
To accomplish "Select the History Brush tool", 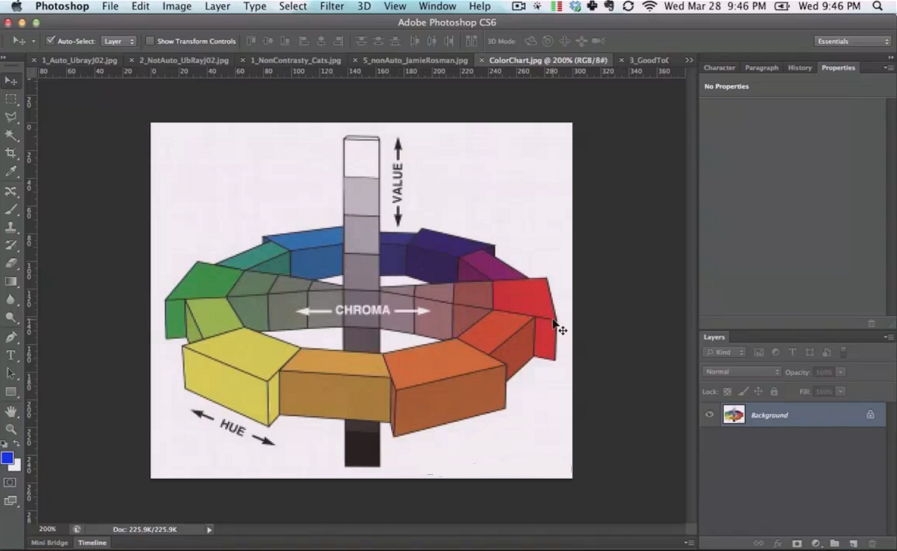I will pos(11,245).
